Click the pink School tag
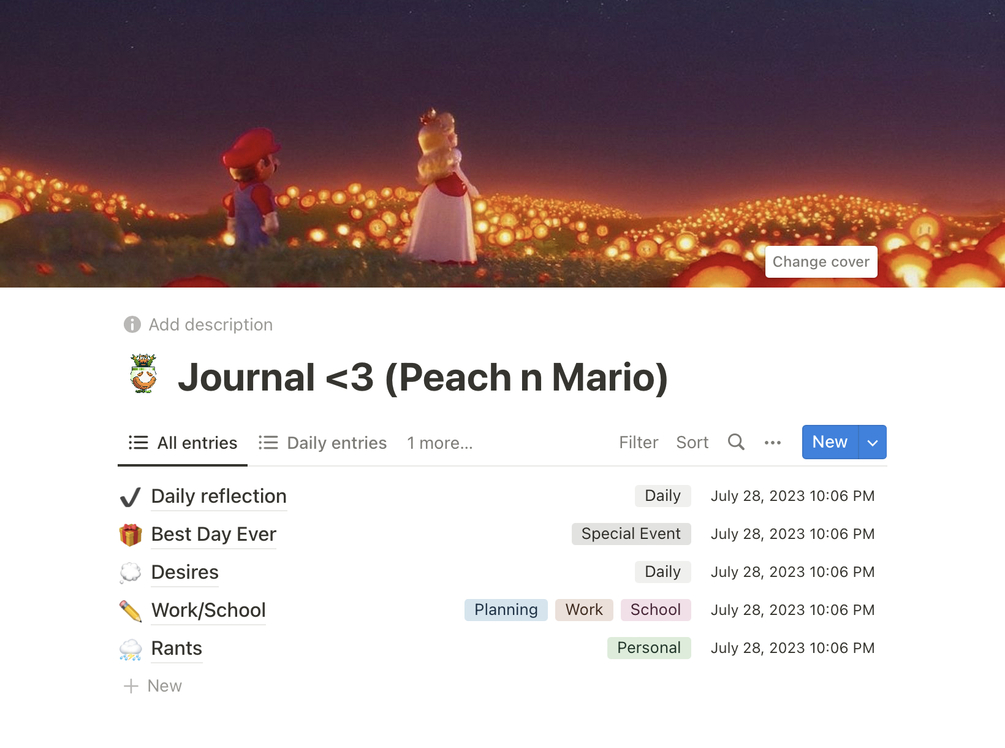The image size is (1005, 748). (656, 610)
